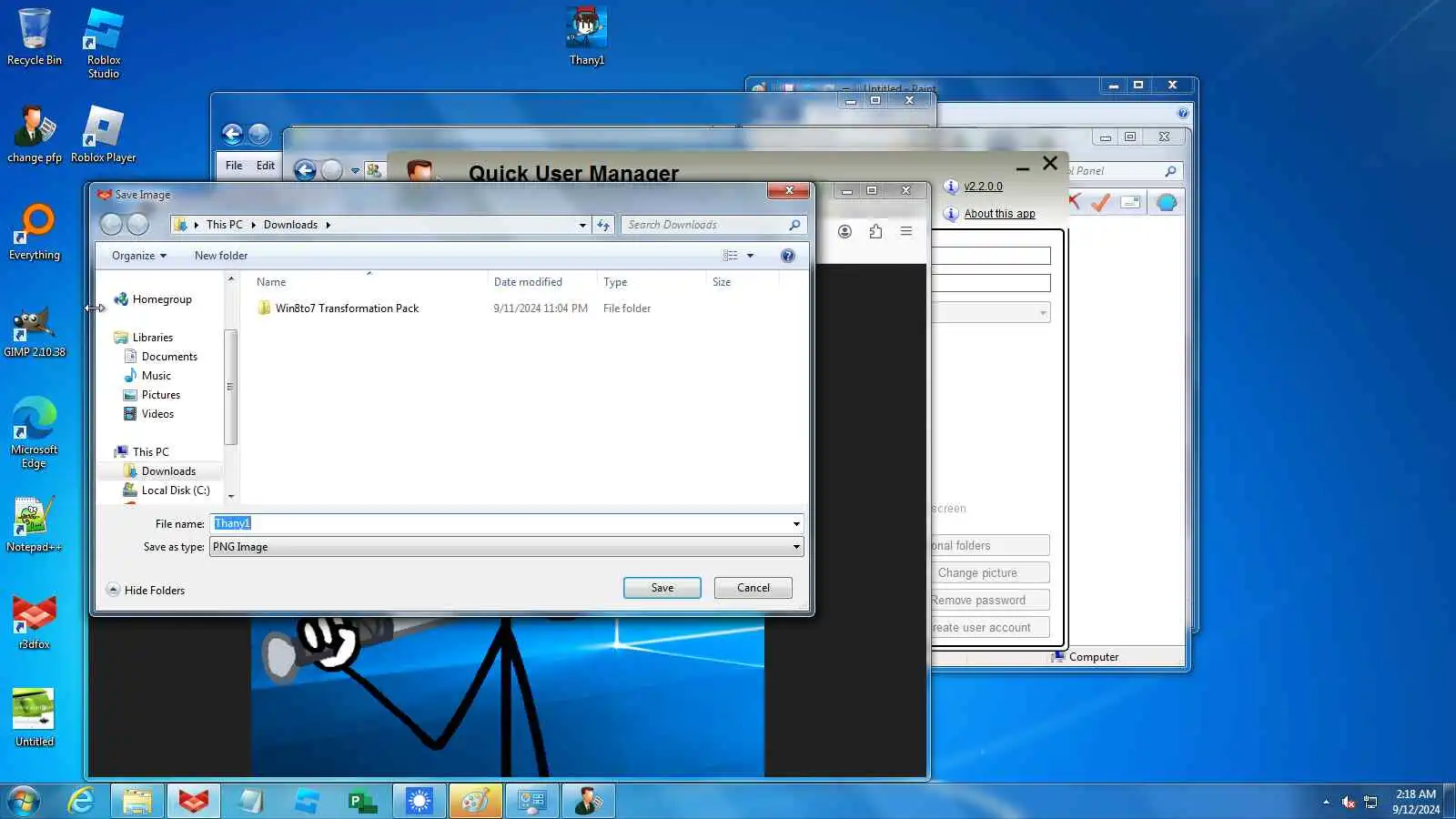The width and height of the screenshot is (1456, 819).
Task: Launch the Roblox Player desktop shortcut
Action: pos(104,134)
